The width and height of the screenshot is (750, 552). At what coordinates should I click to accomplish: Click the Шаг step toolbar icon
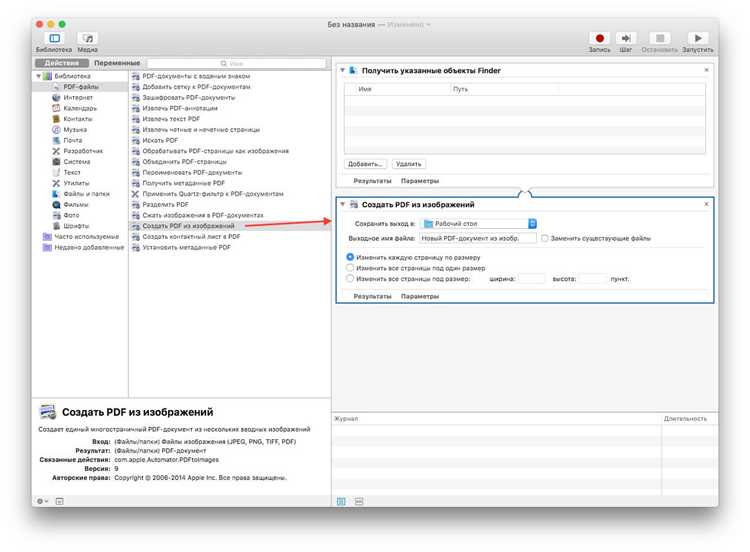(626, 38)
